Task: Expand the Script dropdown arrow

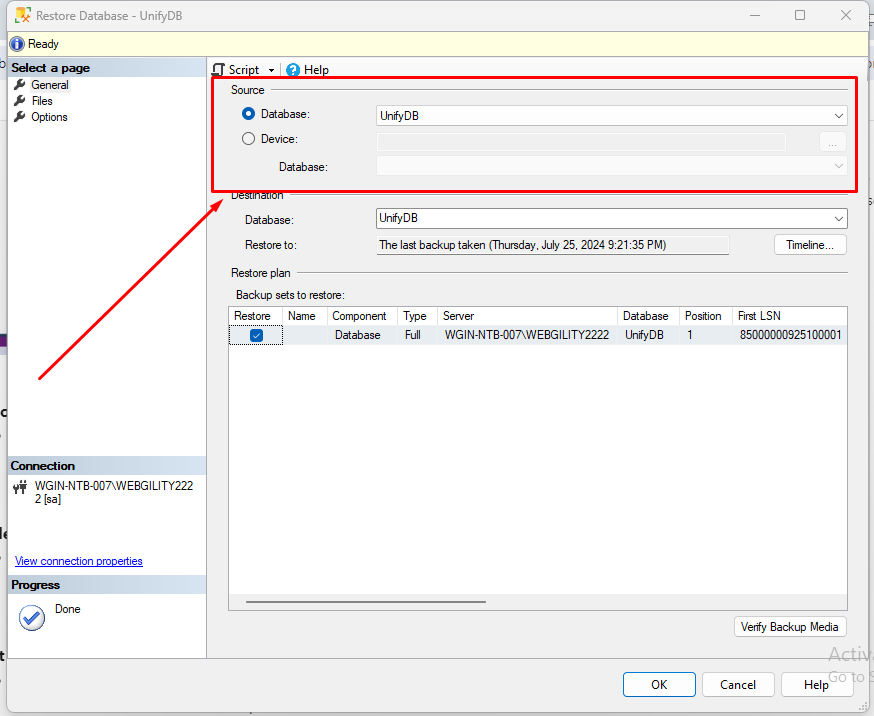Action: (x=270, y=69)
